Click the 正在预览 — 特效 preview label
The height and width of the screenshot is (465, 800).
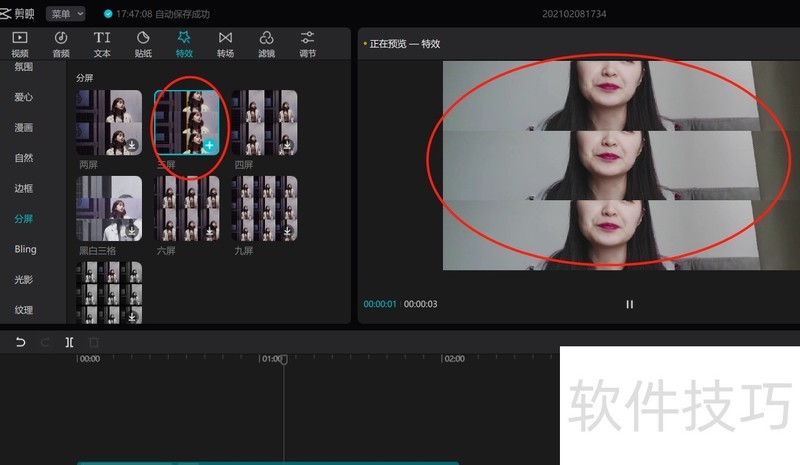(405, 44)
